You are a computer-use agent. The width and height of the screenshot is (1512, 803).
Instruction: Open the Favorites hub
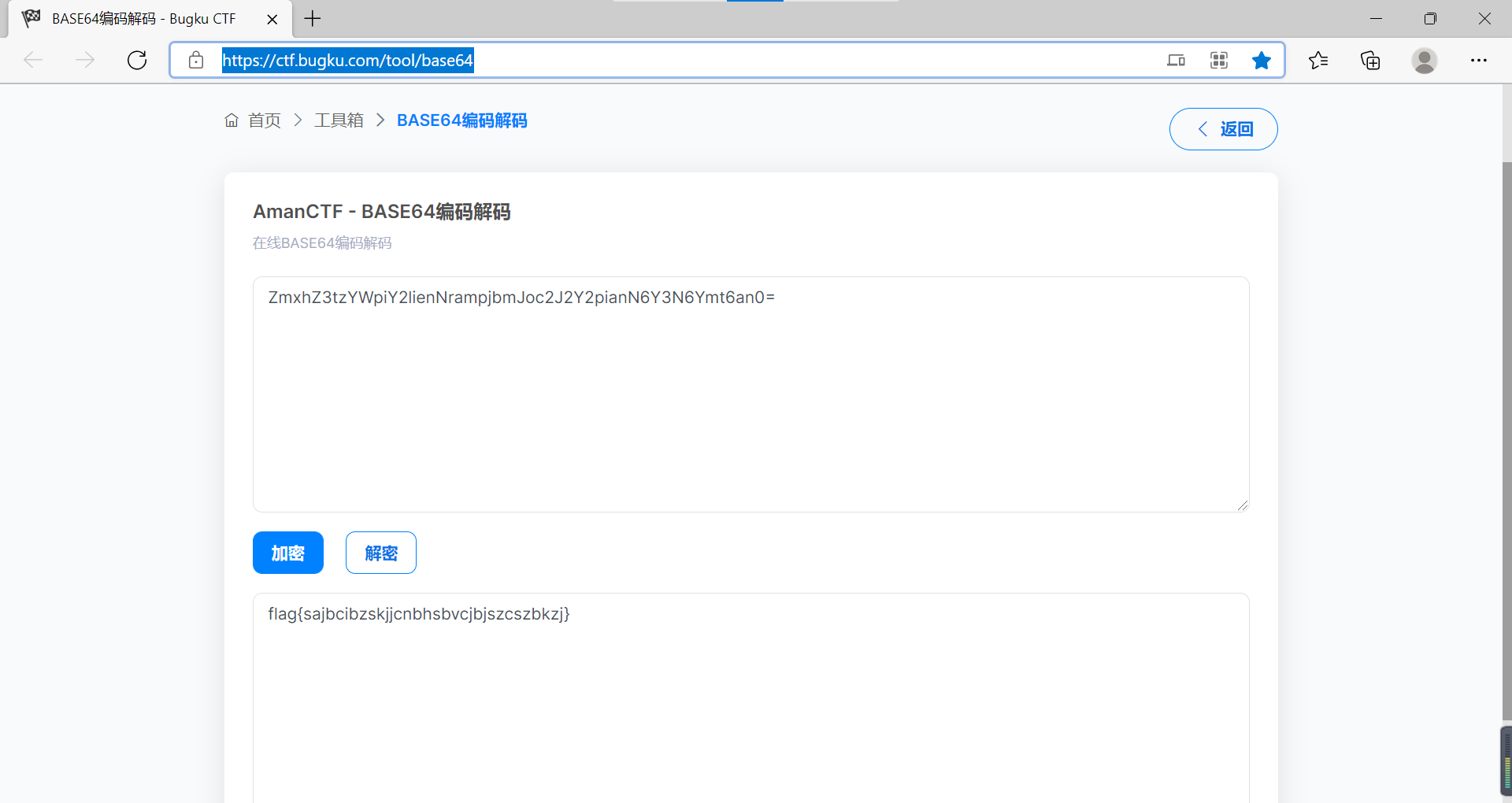pyautogui.click(x=1318, y=60)
